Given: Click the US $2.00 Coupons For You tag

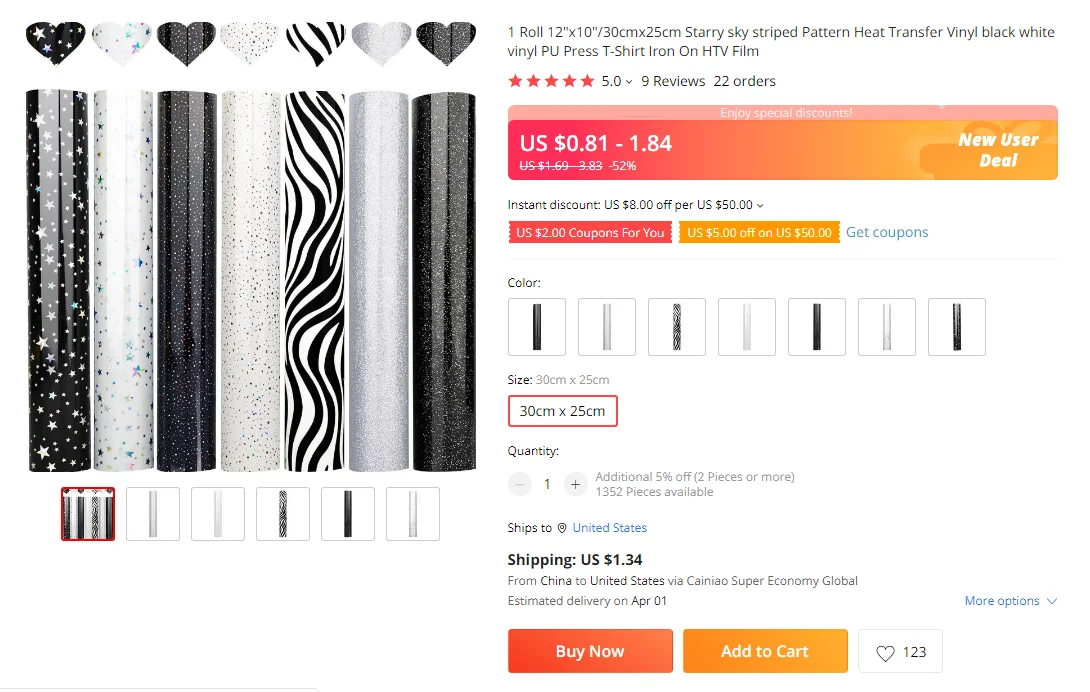Looking at the screenshot, I should coord(590,233).
